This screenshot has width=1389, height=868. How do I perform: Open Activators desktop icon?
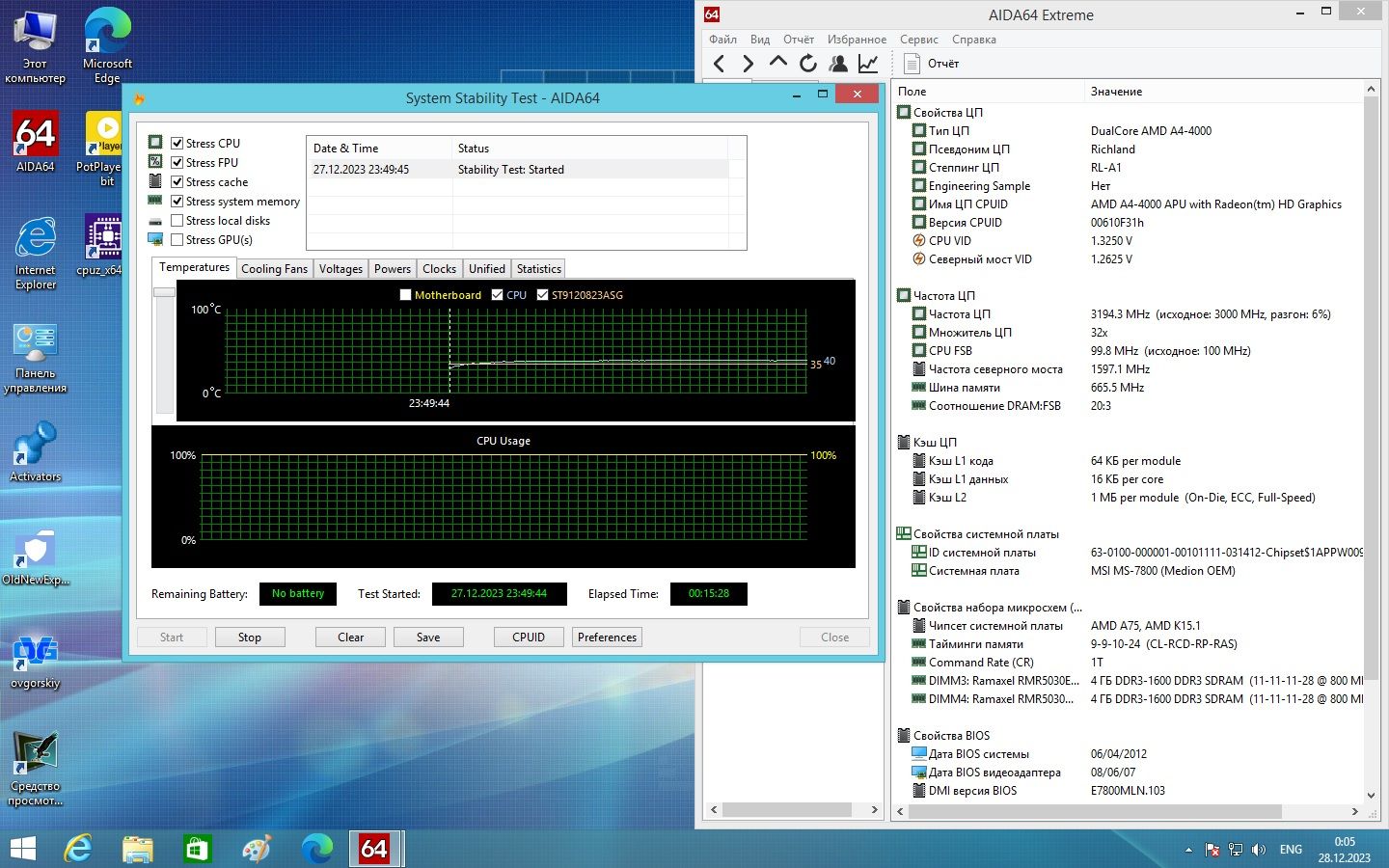click(36, 451)
